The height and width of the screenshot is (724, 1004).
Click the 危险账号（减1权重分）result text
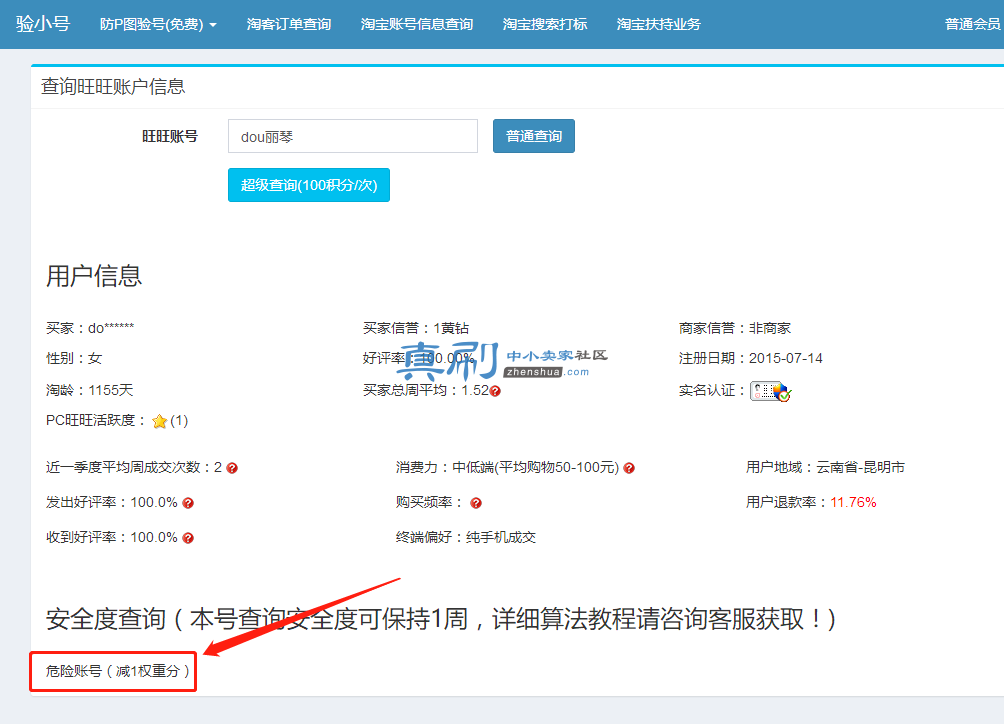tap(118, 671)
